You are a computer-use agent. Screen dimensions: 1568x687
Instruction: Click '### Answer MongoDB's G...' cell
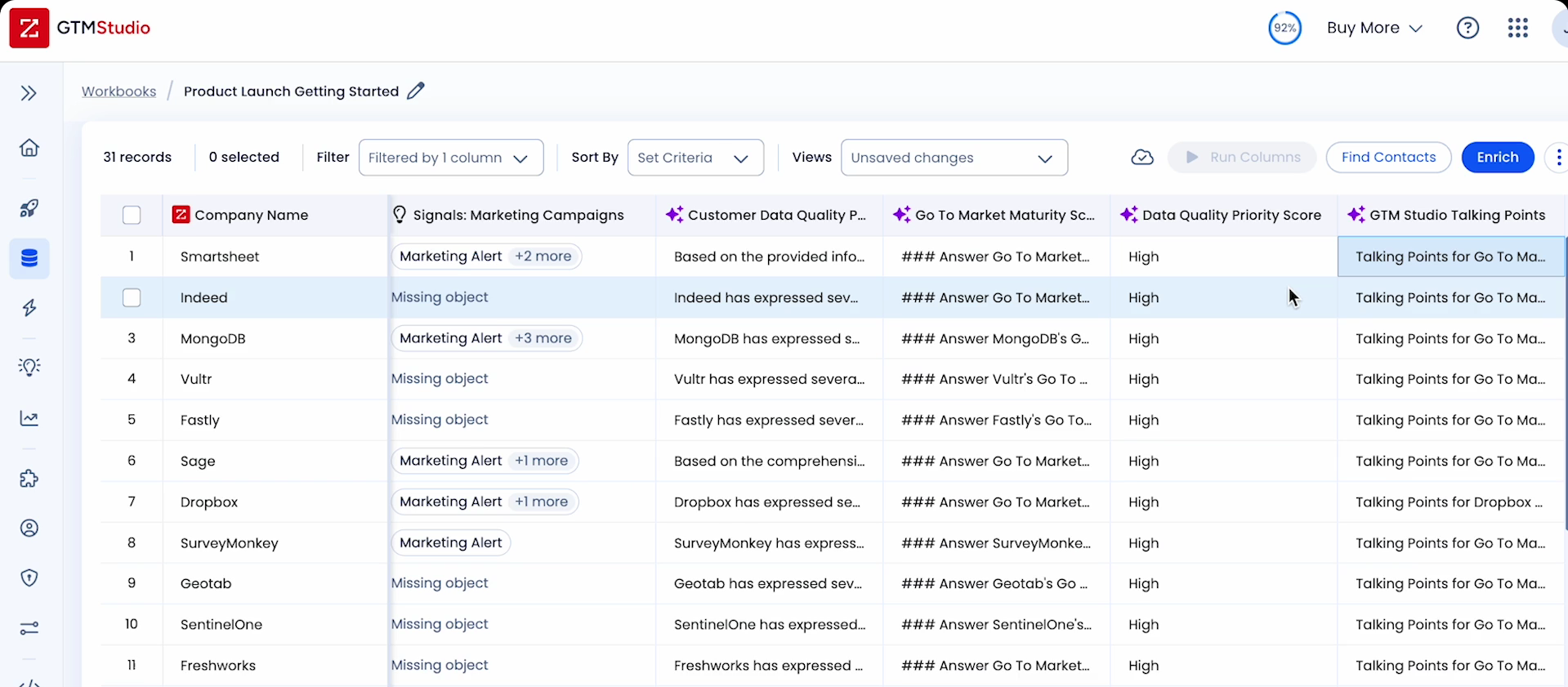[996, 338]
